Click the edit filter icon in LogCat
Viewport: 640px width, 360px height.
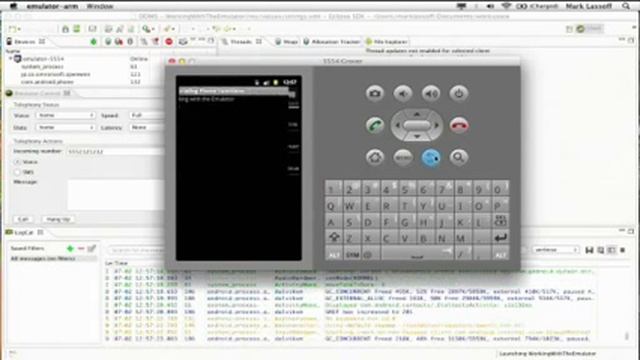pyautogui.click(x=92, y=248)
